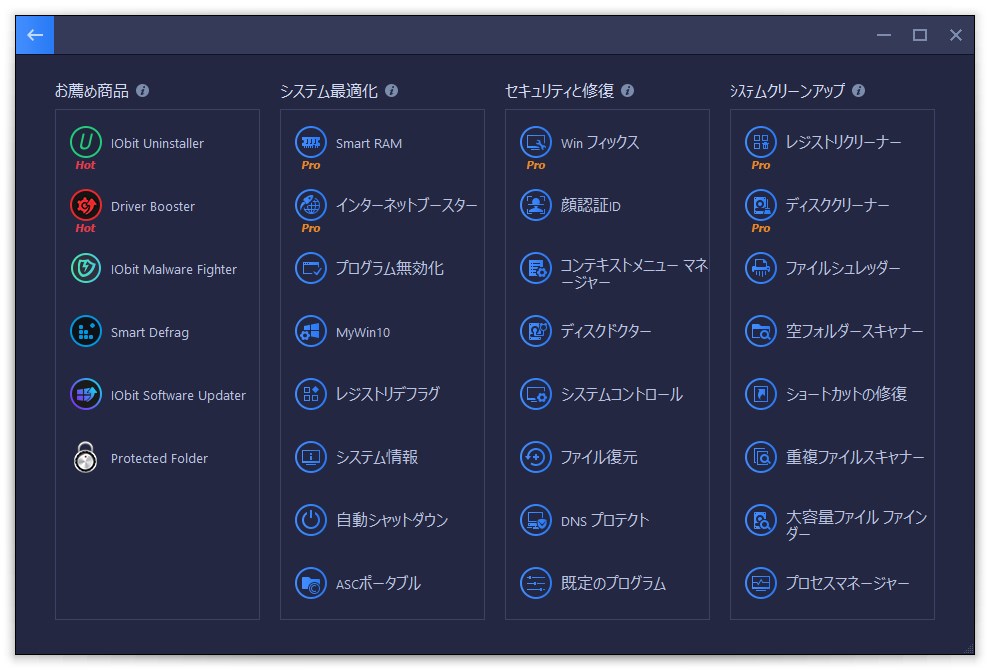Launch 重複ファイルスキャナー icon
The image size is (990, 670).
[x=761, y=457]
